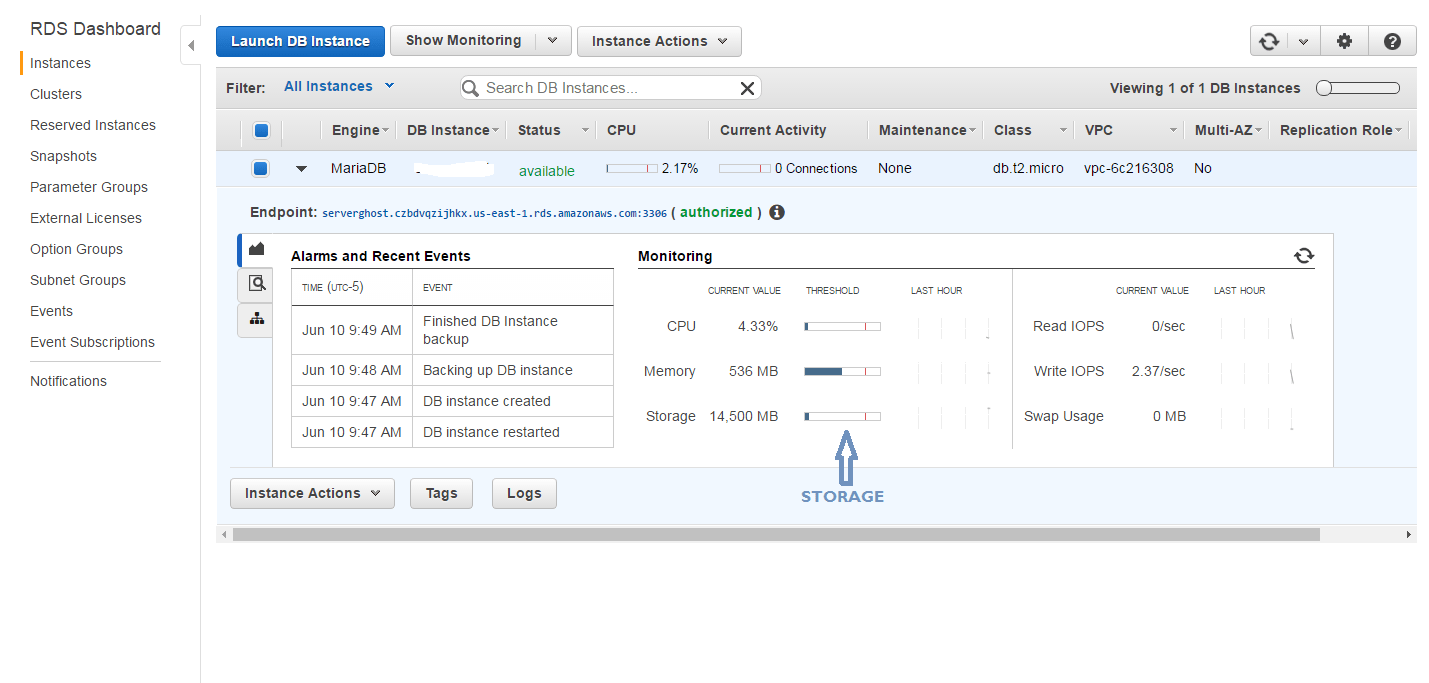Click the network topology view icon
The width and height of the screenshot is (1429, 683).
[x=255, y=320]
